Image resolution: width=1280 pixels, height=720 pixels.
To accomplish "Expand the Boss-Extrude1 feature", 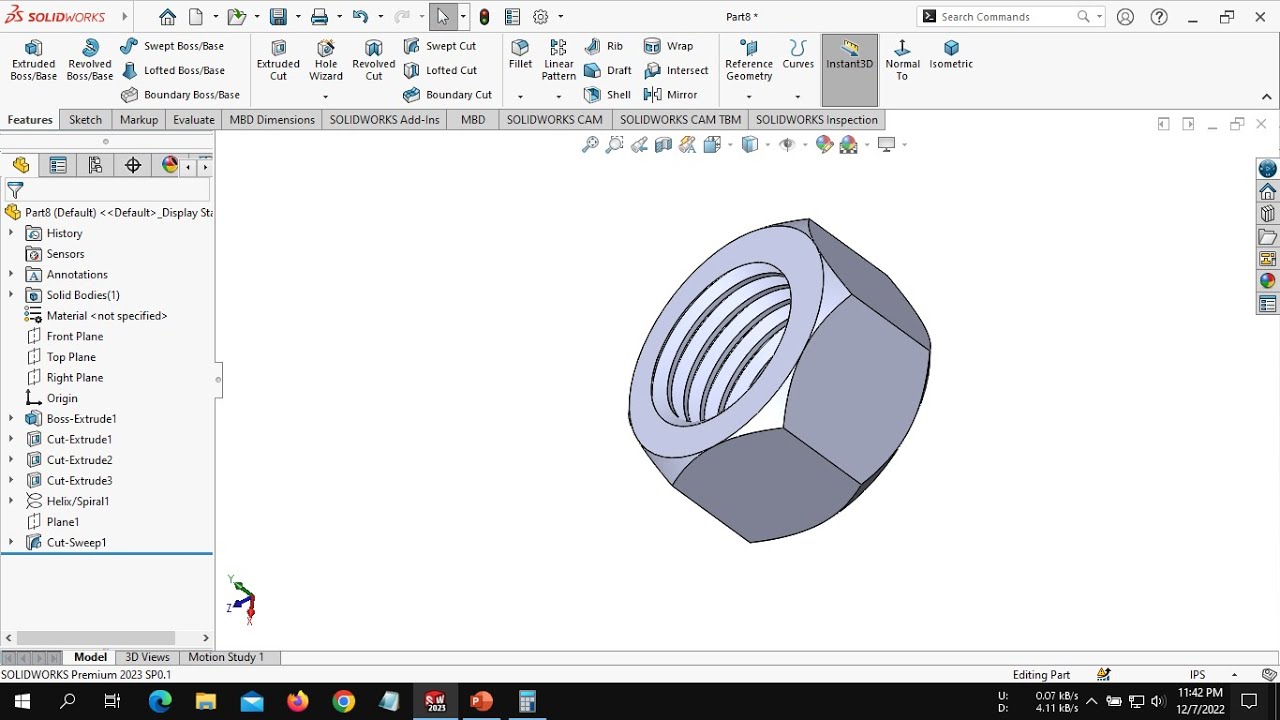I will [x=11, y=419].
